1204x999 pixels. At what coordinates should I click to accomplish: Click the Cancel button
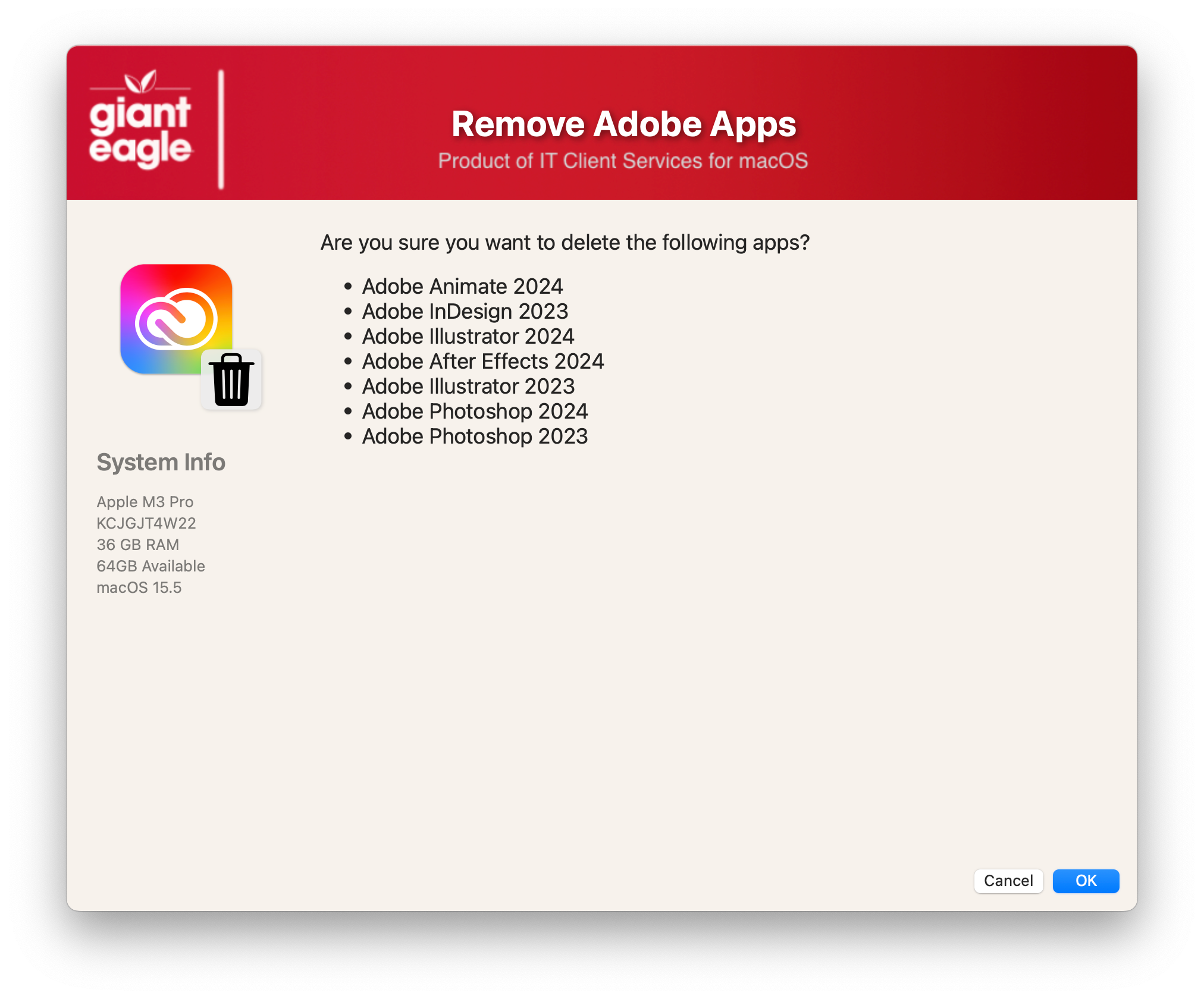tap(1008, 881)
